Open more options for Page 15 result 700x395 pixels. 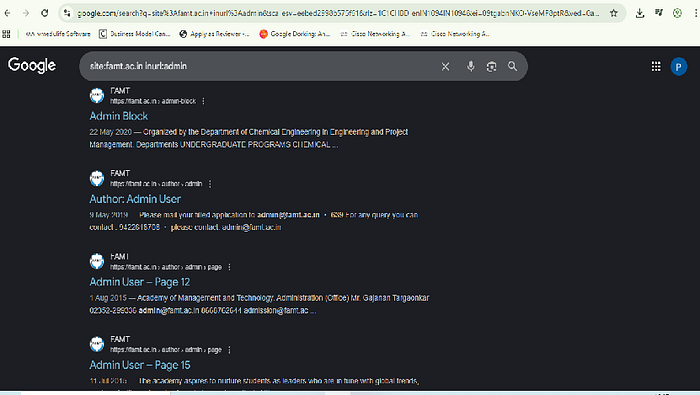pos(229,350)
